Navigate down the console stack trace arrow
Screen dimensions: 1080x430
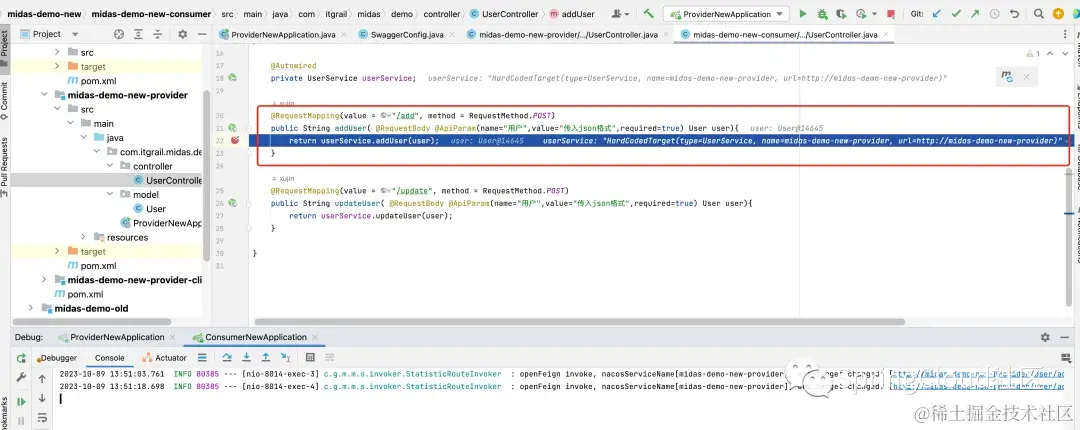(x=42, y=398)
